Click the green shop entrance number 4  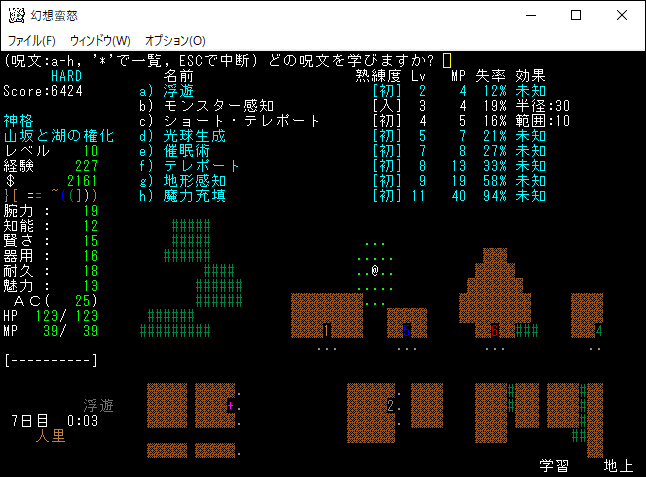pyautogui.click(x=598, y=331)
